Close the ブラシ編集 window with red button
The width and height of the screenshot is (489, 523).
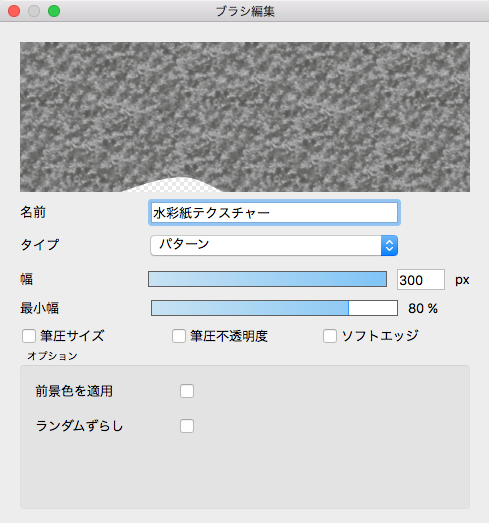pos(14,11)
